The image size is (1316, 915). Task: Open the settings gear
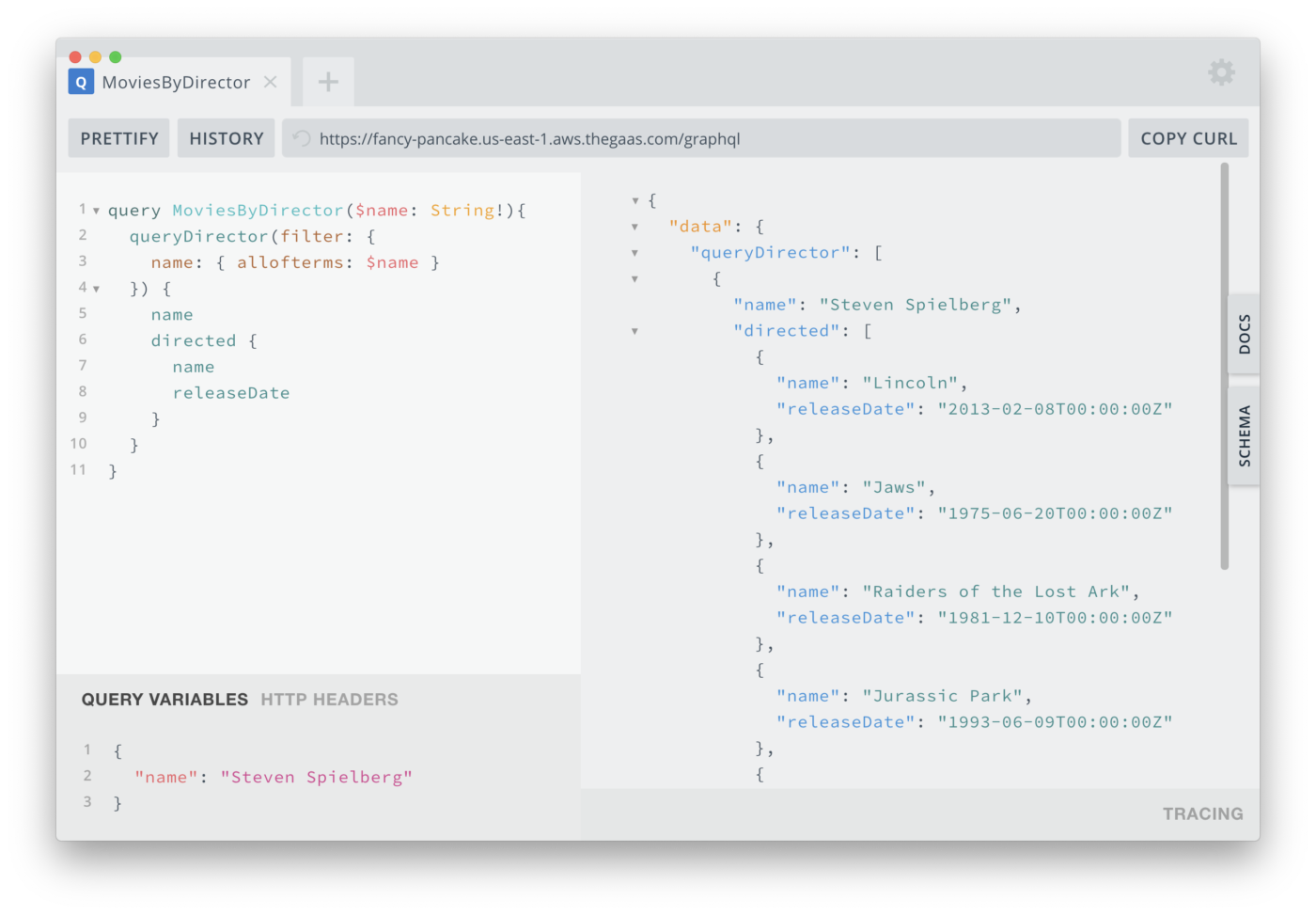(x=1221, y=72)
